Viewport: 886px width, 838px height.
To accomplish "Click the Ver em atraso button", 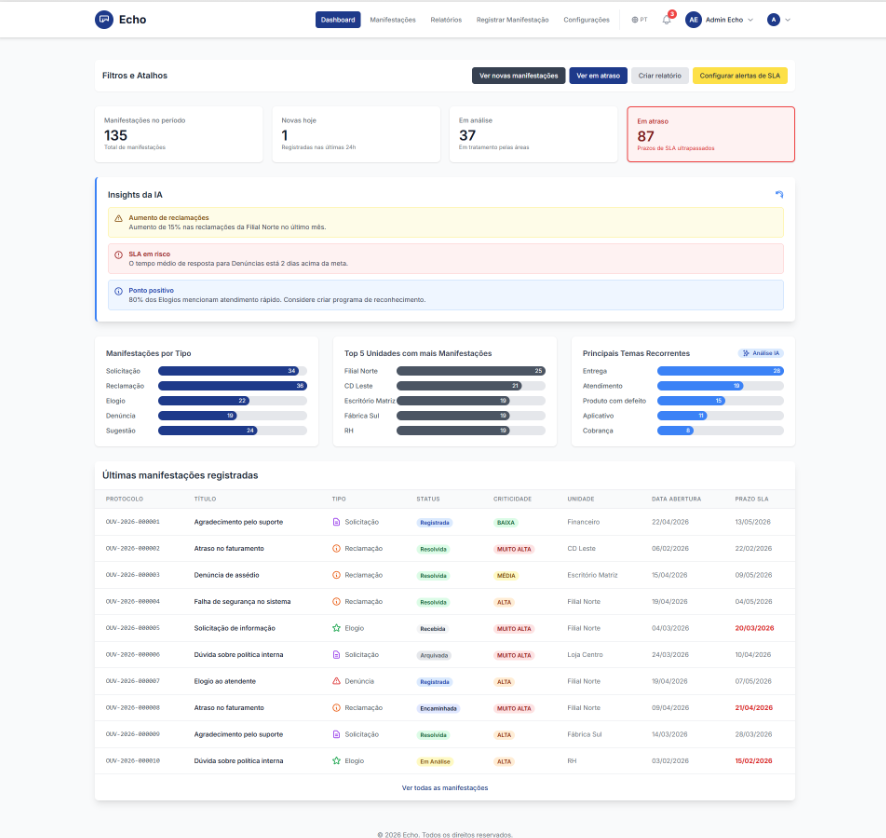I will point(598,76).
